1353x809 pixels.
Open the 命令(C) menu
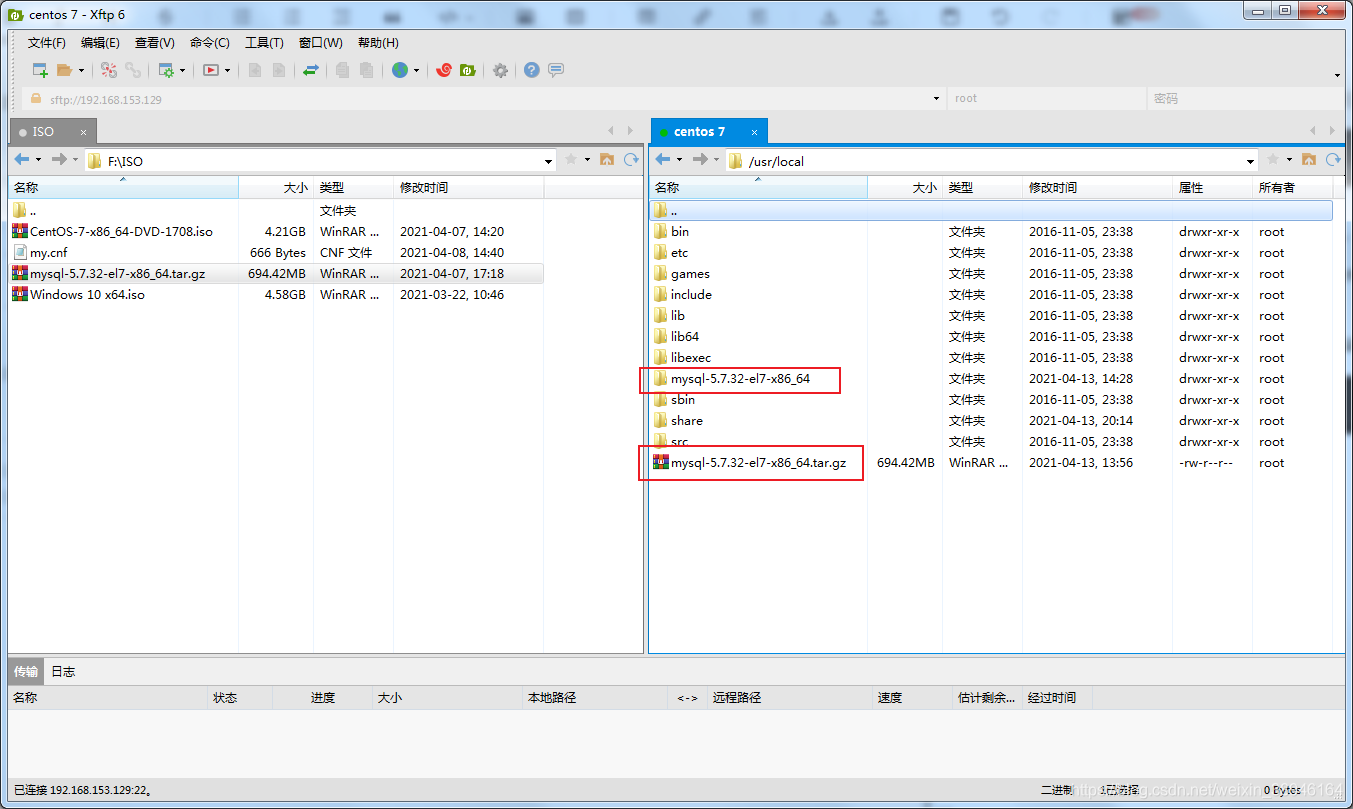[x=210, y=43]
